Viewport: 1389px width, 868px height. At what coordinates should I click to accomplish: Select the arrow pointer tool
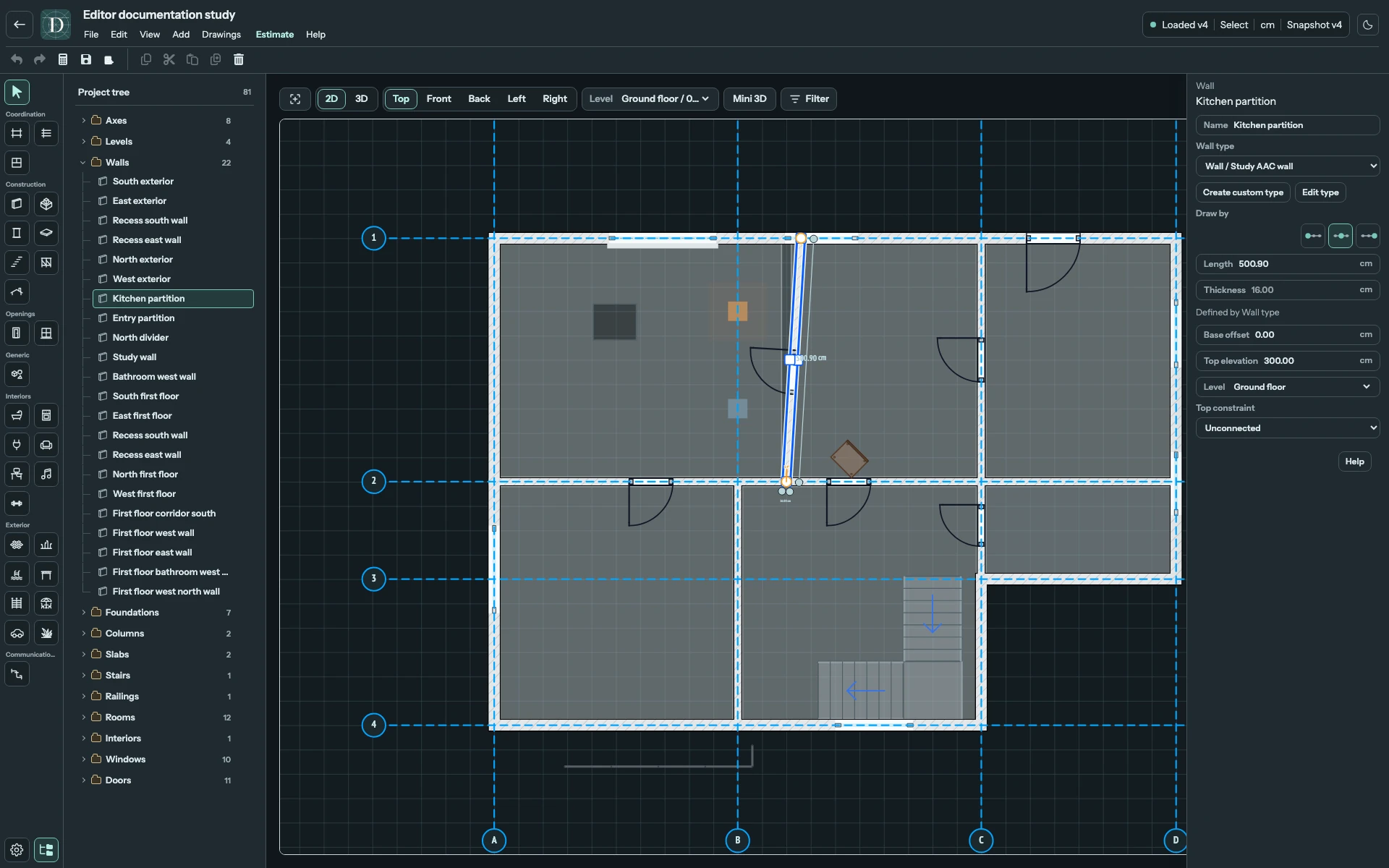click(x=17, y=92)
